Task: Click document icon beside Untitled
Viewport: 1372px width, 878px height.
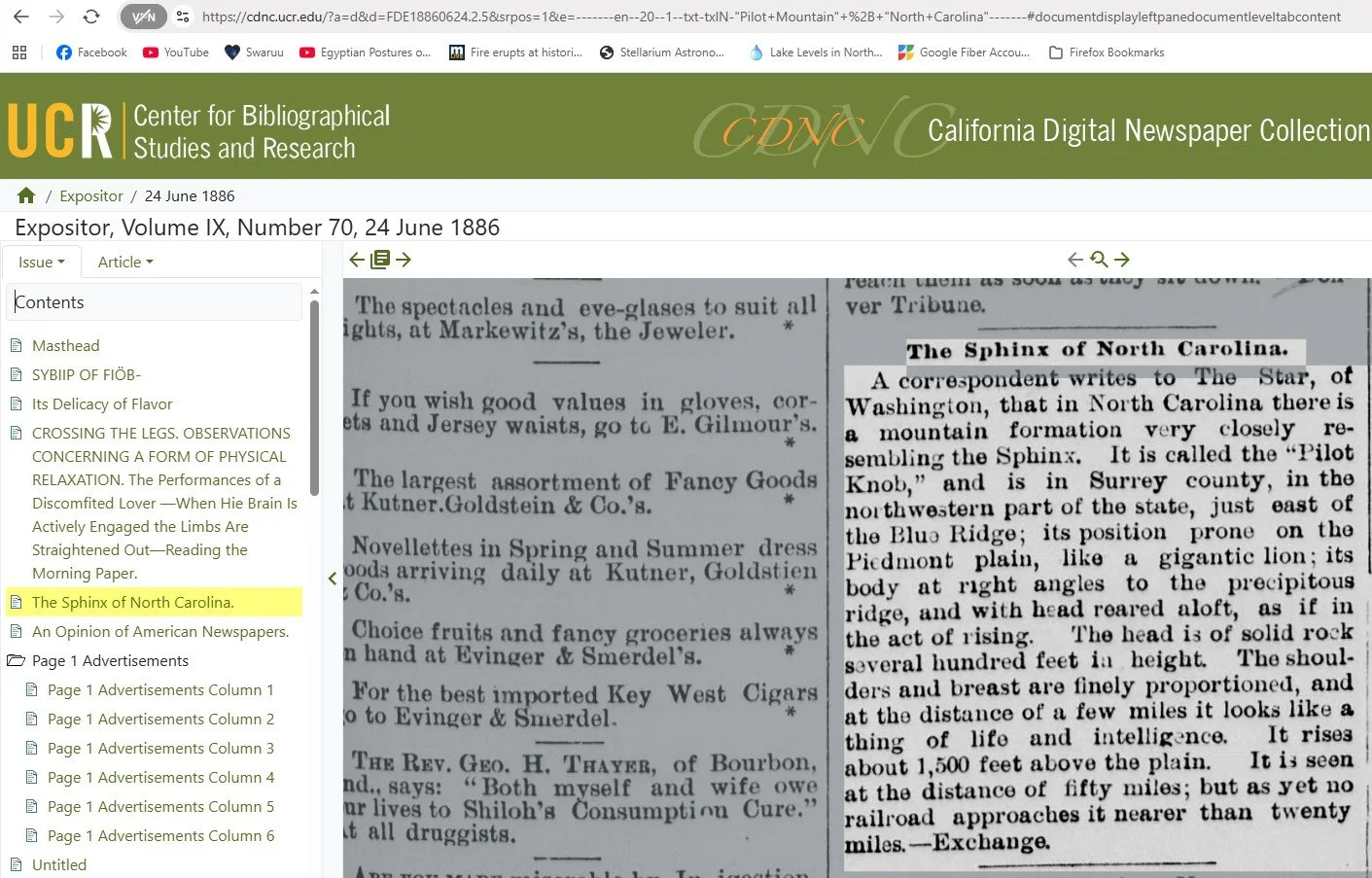Action: pyautogui.click(x=16, y=864)
